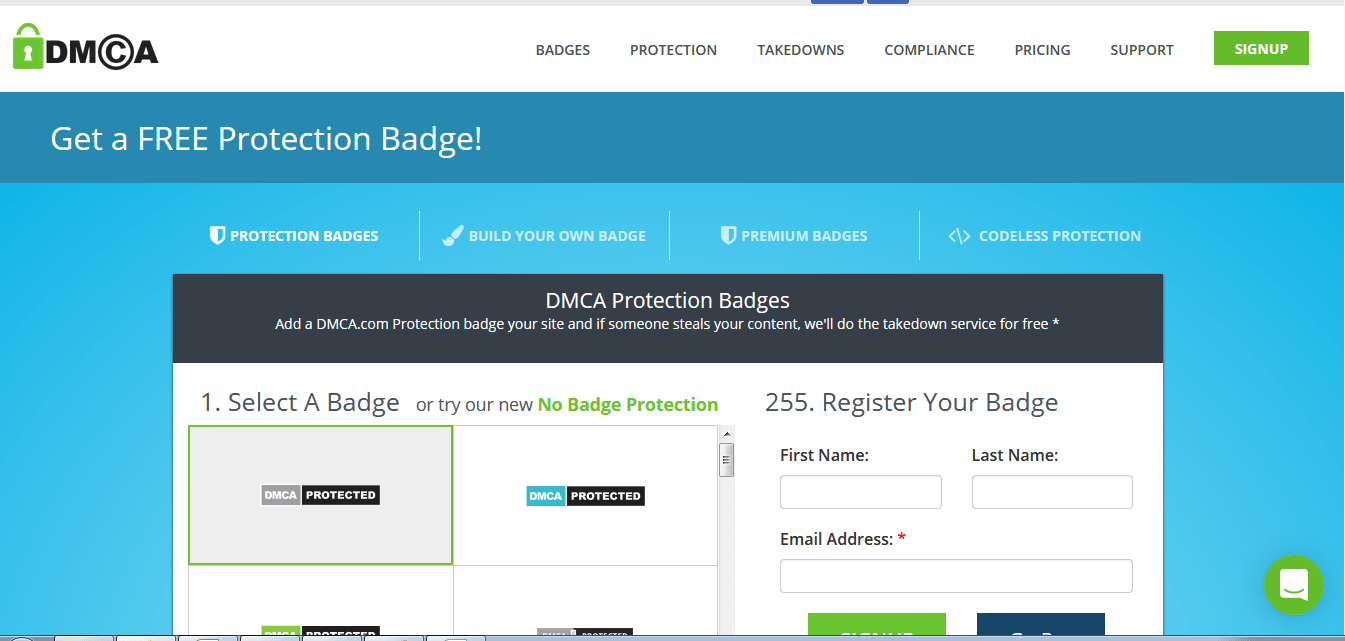
Task: Click the 'DMCA Protection Badges' title text
Action: pos(668,300)
